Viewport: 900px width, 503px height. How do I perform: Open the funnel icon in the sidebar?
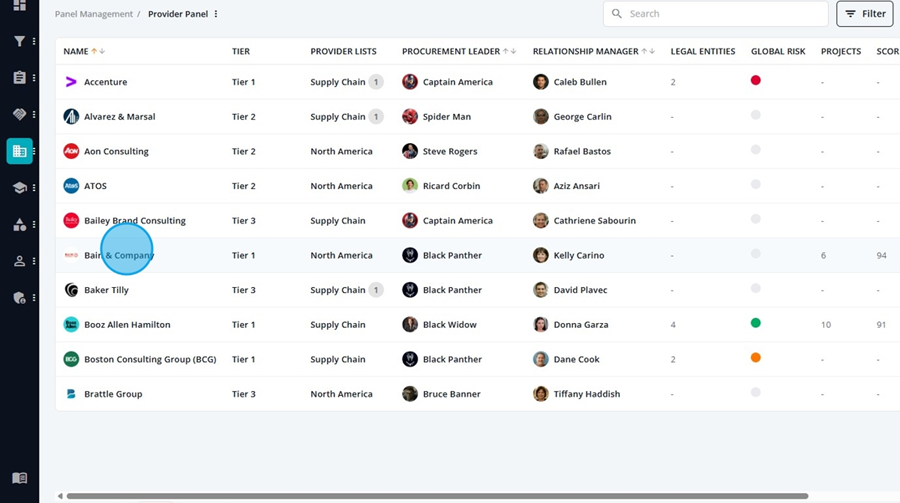click(x=20, y=41)
